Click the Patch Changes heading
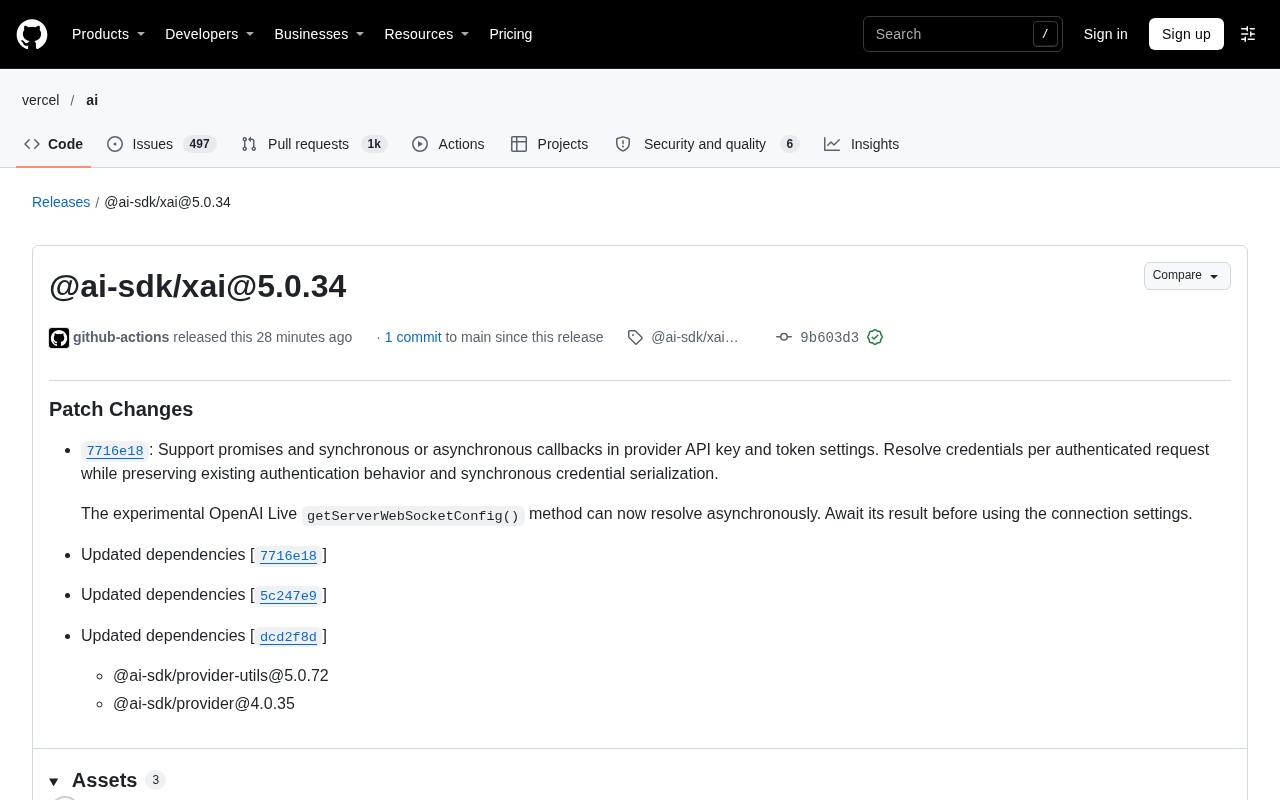The width and height of the screenshot is (1280, 800). click(121, 409)
